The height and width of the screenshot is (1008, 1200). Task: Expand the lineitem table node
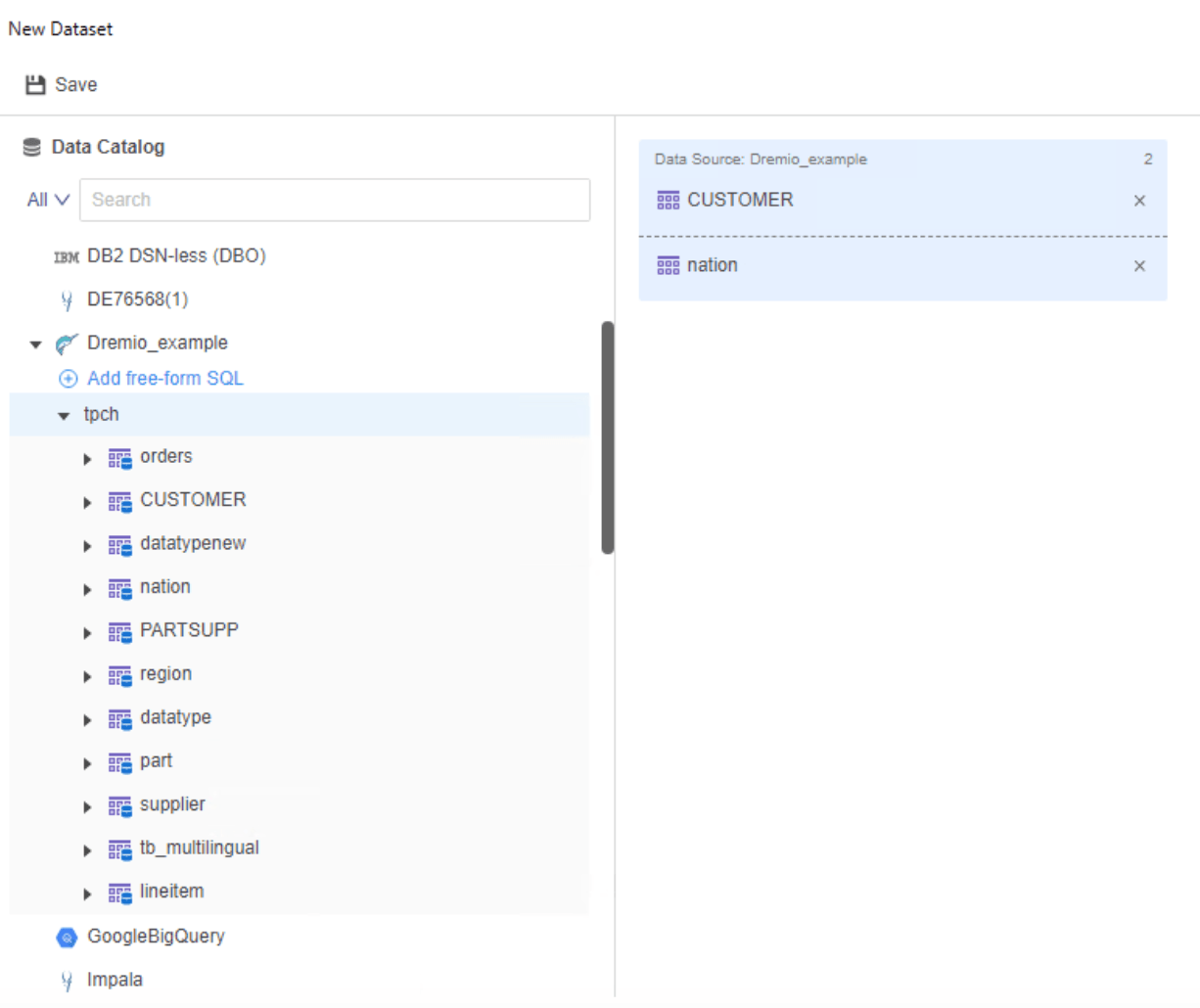(87, 893)
